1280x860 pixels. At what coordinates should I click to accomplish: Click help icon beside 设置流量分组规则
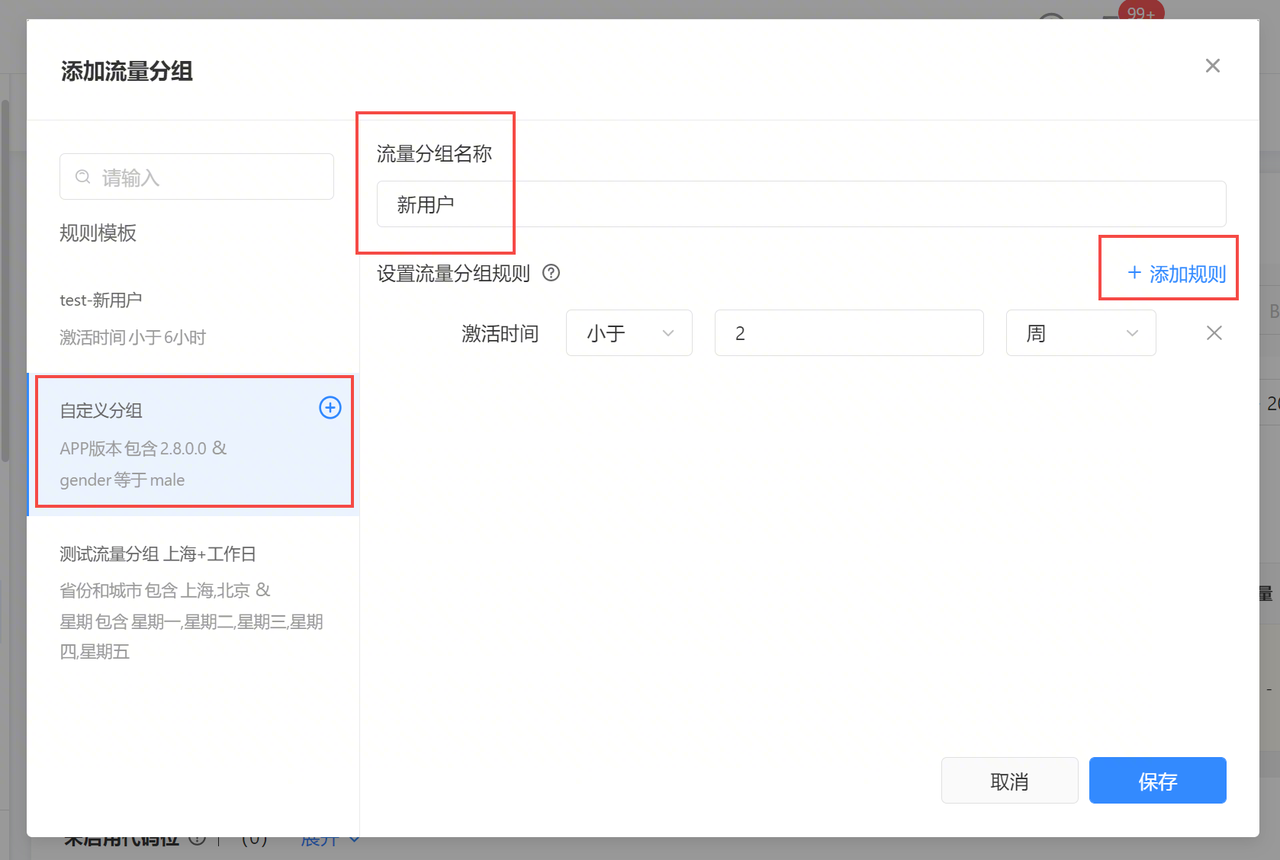[550, 273]
